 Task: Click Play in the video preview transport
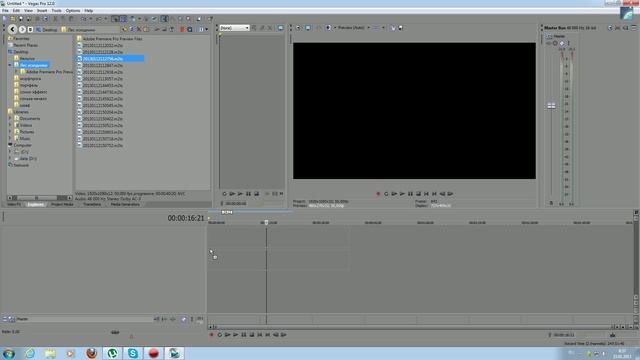pos(402,194)
